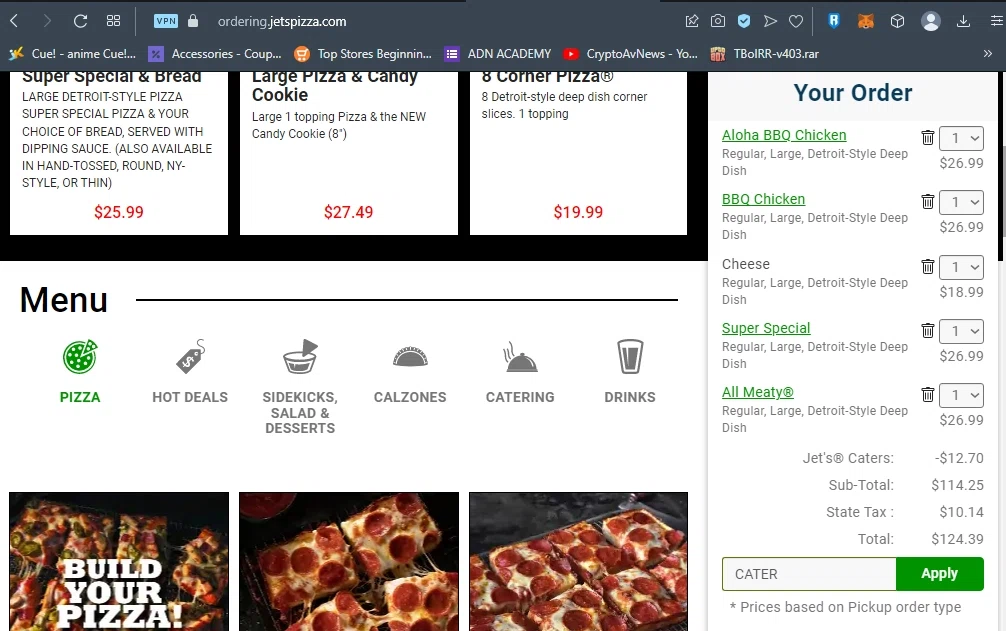1006x631 pixels.
Task: Open the edit page pencil icon
Action: pos(692,21)
